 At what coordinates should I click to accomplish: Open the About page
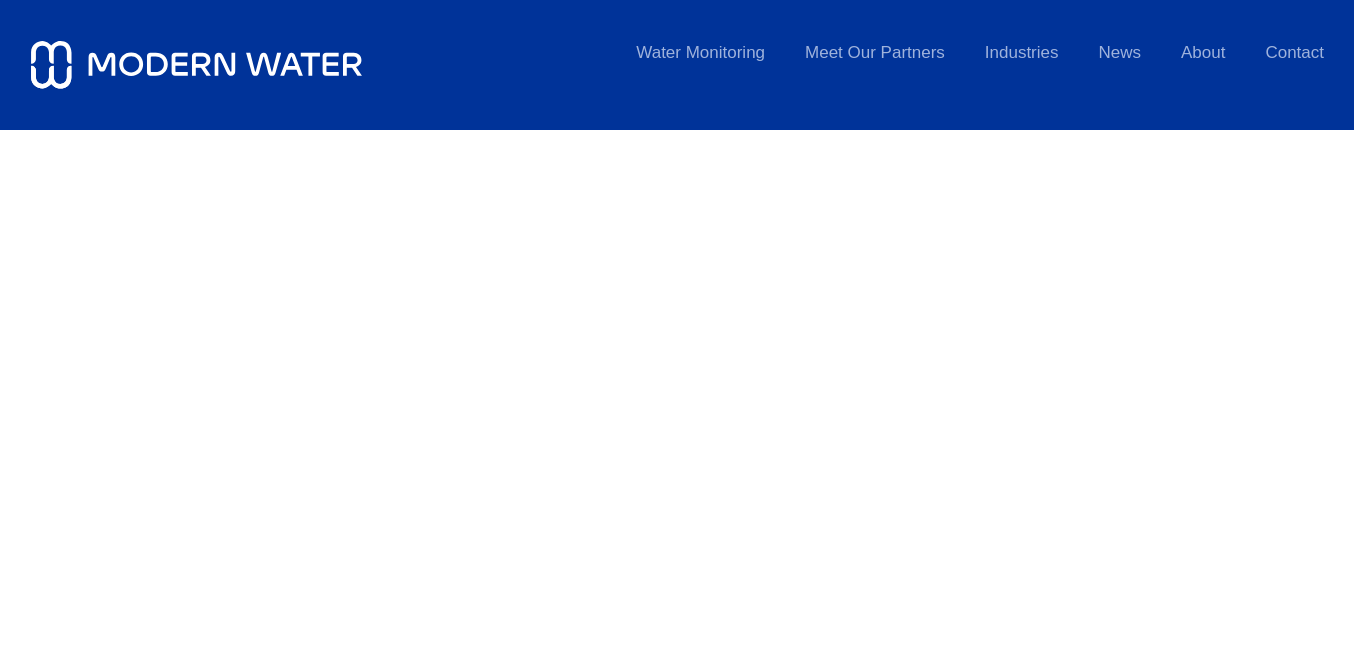[x=1202, y=53]
